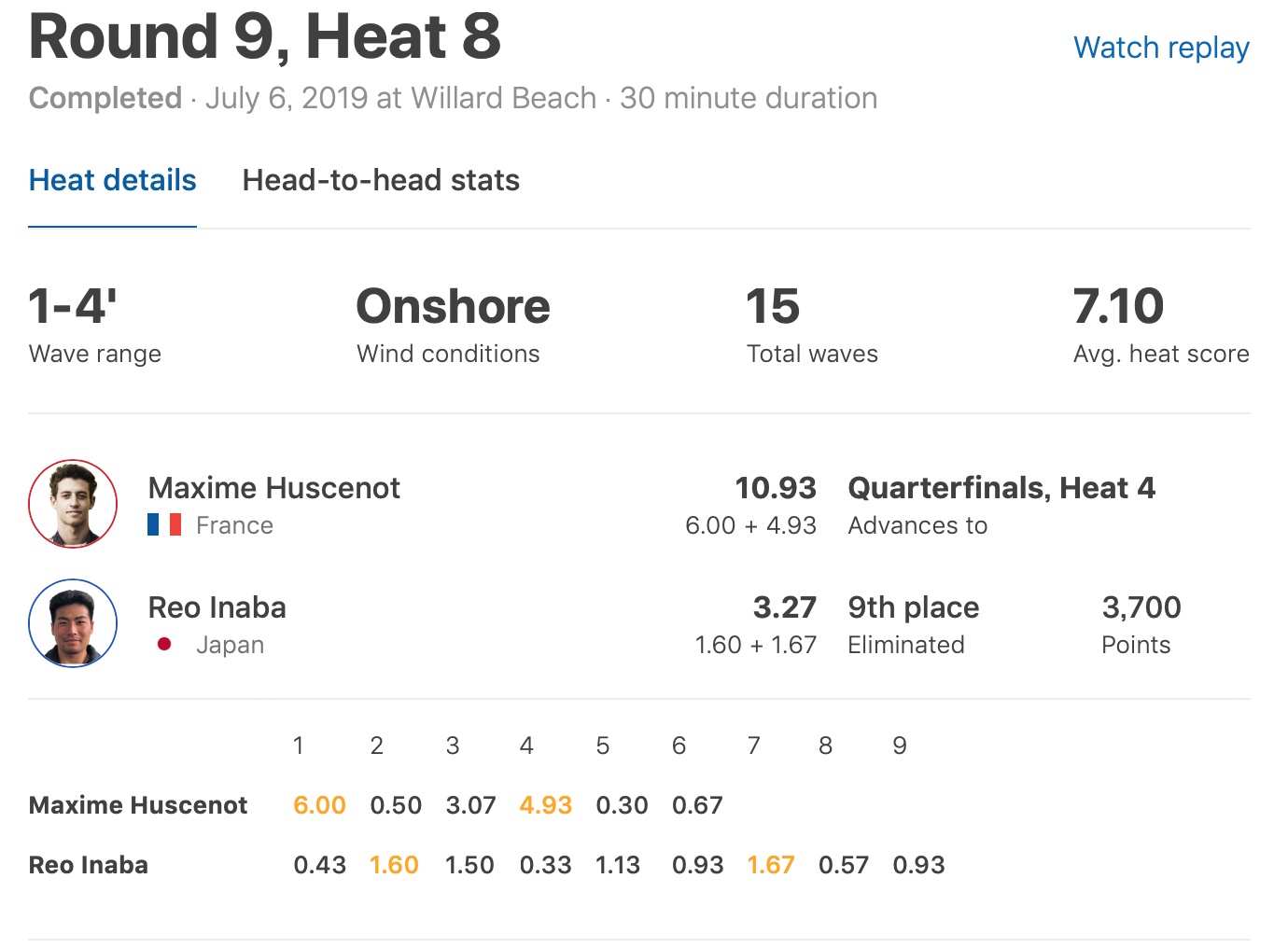Select the Heat details tab
Viewport: 1288px width, 948px height.
[112, 180]
